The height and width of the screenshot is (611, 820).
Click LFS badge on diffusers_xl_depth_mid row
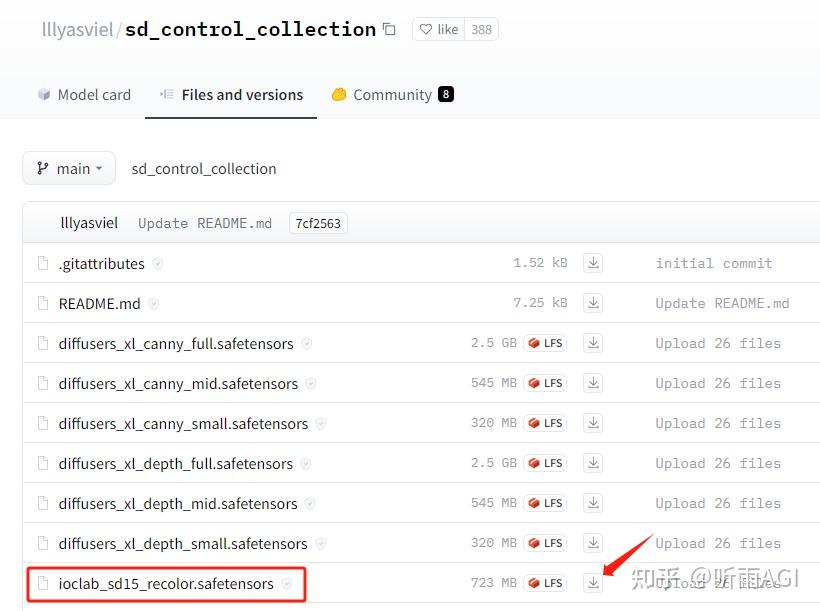(x=545, y=503)
